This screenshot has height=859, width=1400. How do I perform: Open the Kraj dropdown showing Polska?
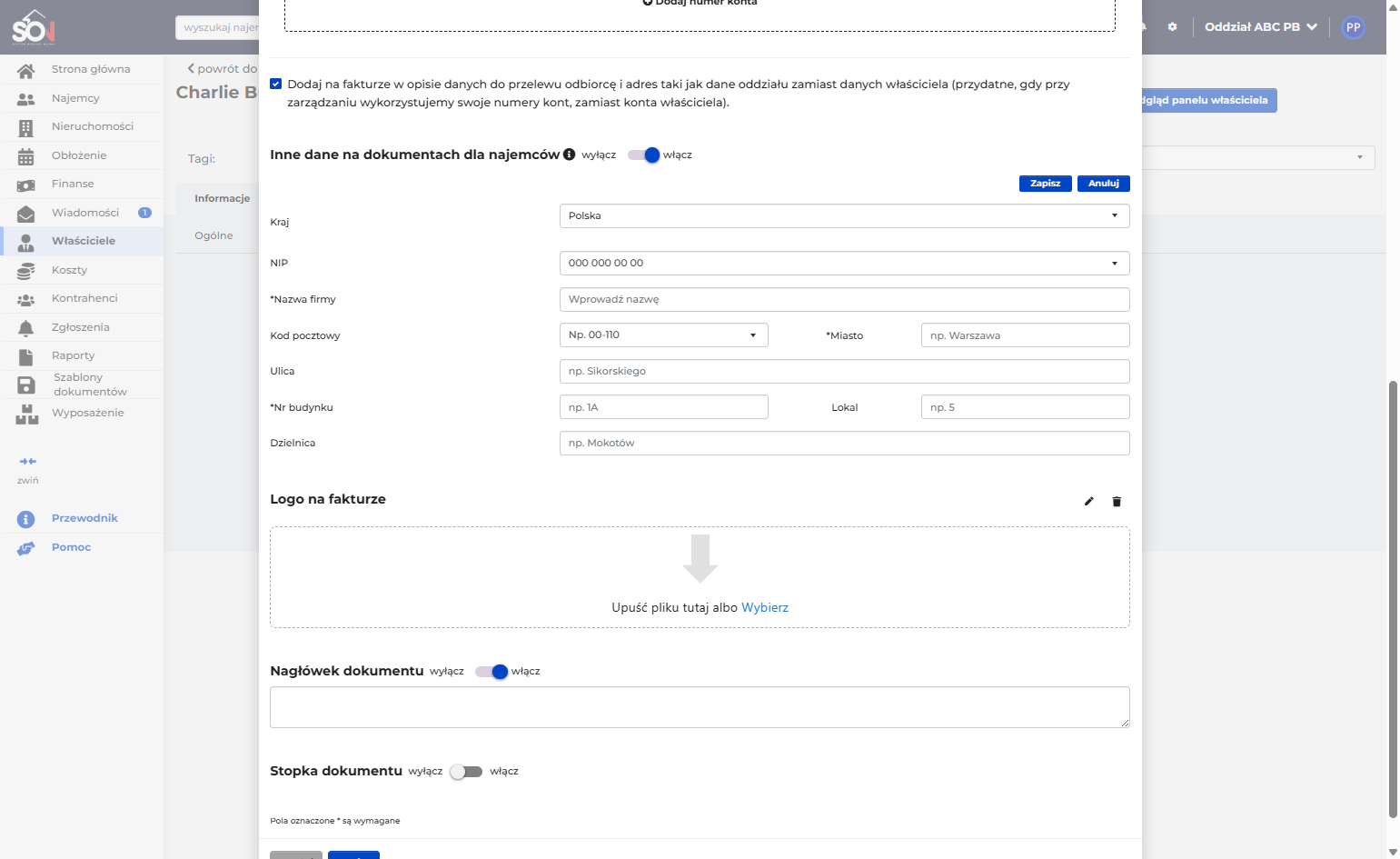pyautogui.click(x=845, y=216)
